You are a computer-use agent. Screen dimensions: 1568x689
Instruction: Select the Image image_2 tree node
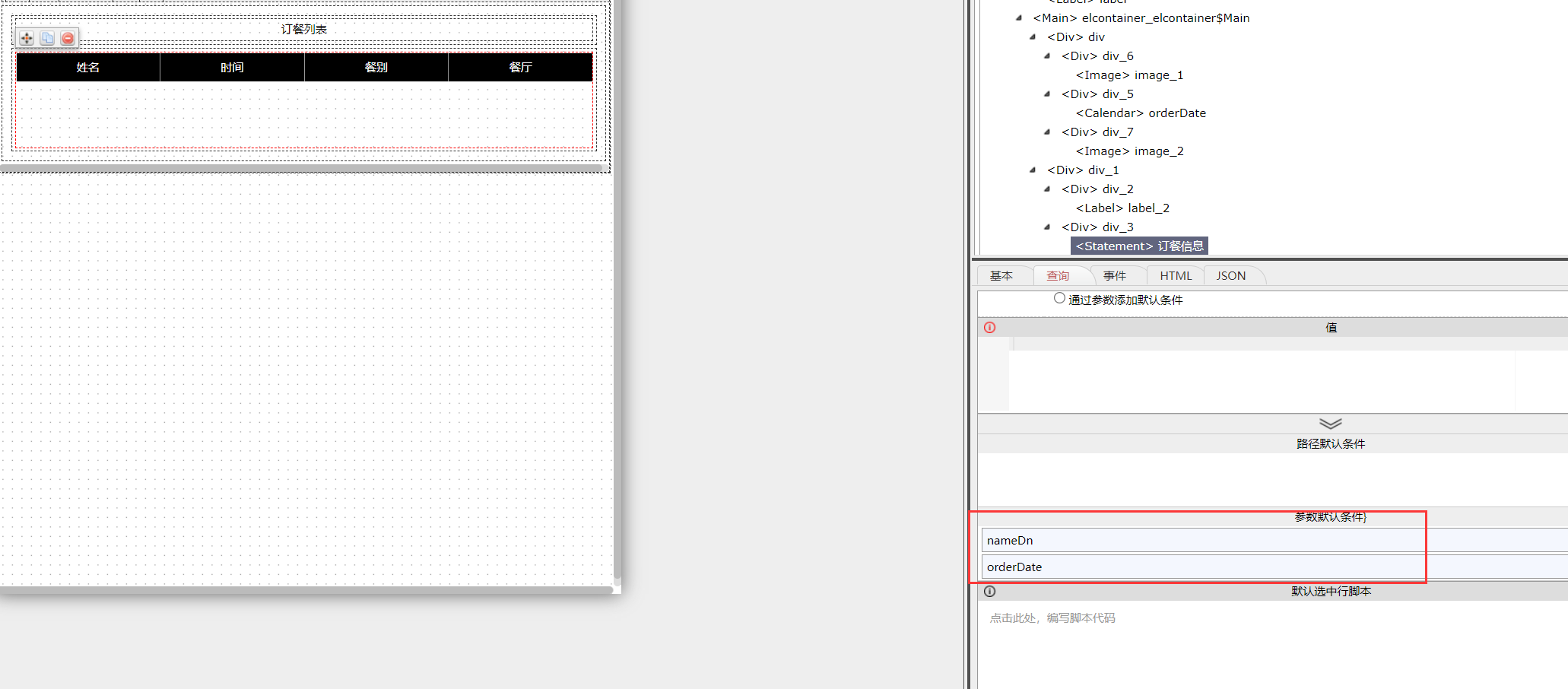pos(1129,151)
